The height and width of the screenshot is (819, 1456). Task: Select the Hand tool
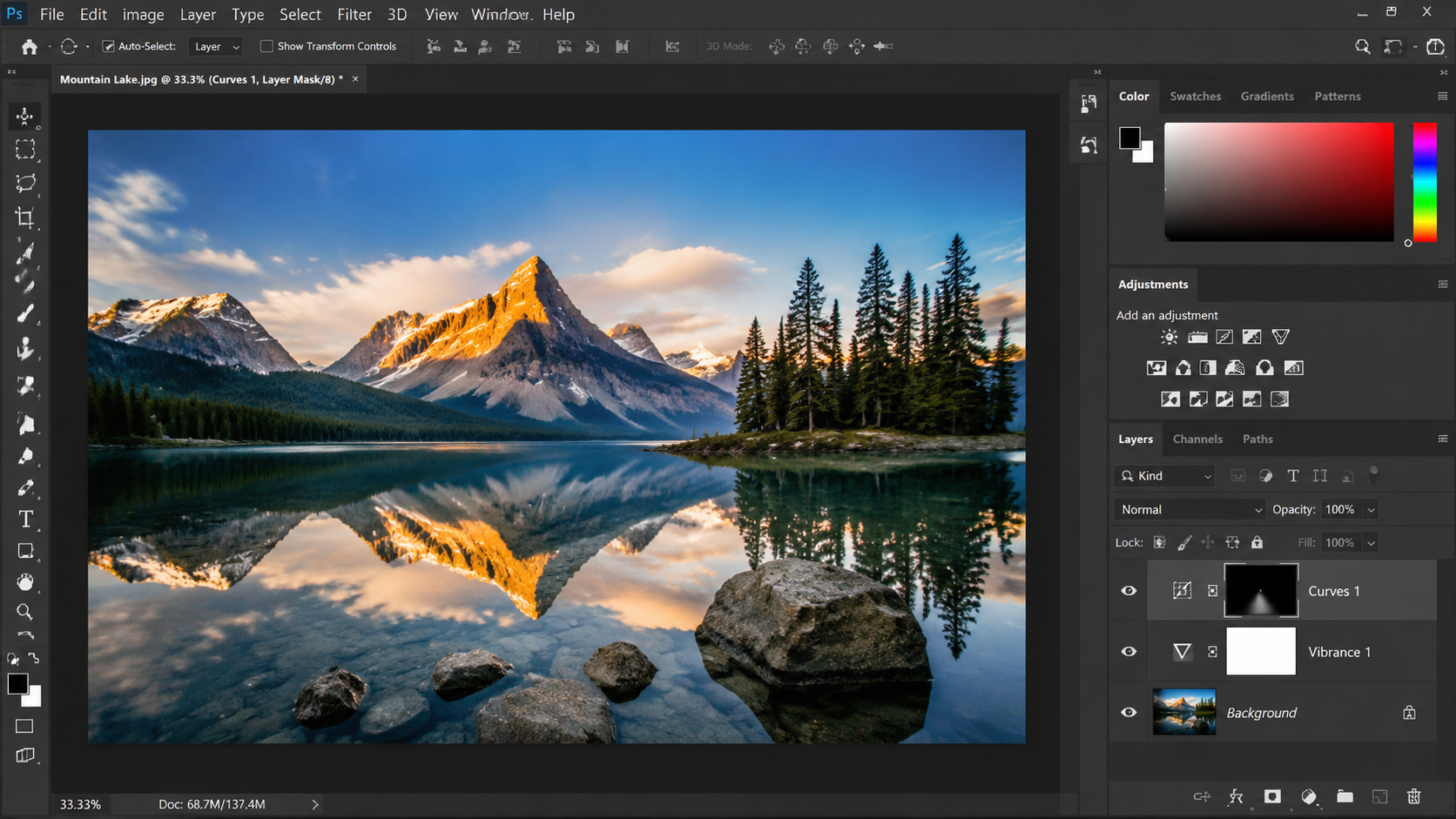25,581
